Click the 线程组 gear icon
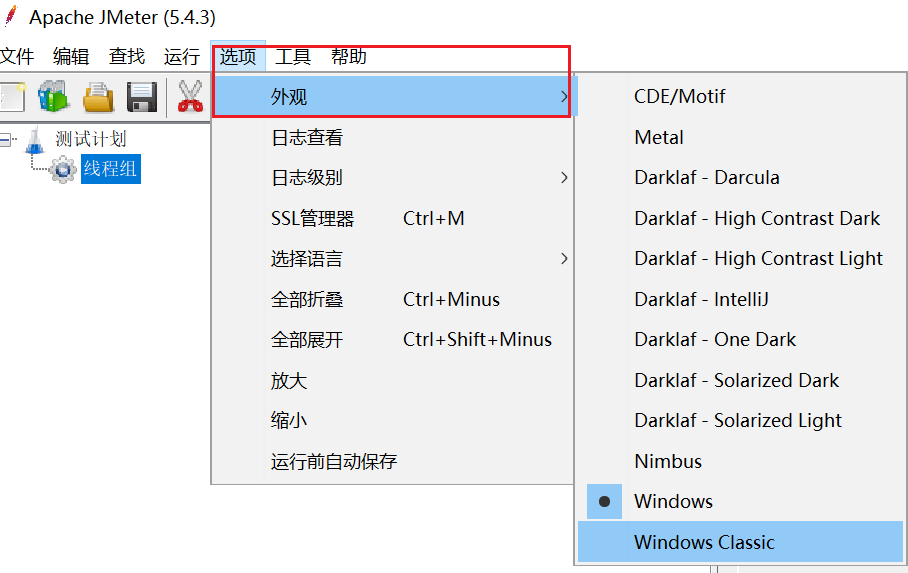This screenshot has width=908, height=573. [62, 169]
